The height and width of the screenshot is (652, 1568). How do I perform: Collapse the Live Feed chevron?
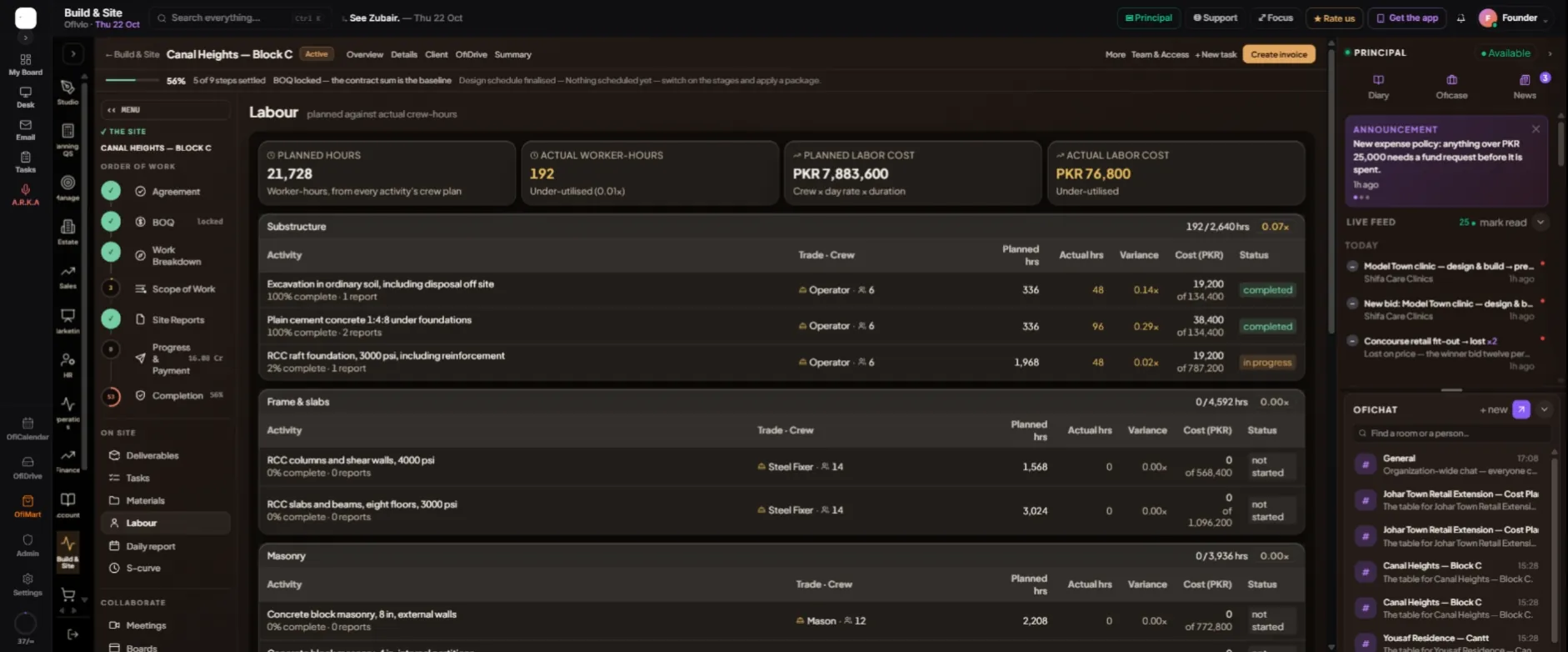pos(1541,222)
